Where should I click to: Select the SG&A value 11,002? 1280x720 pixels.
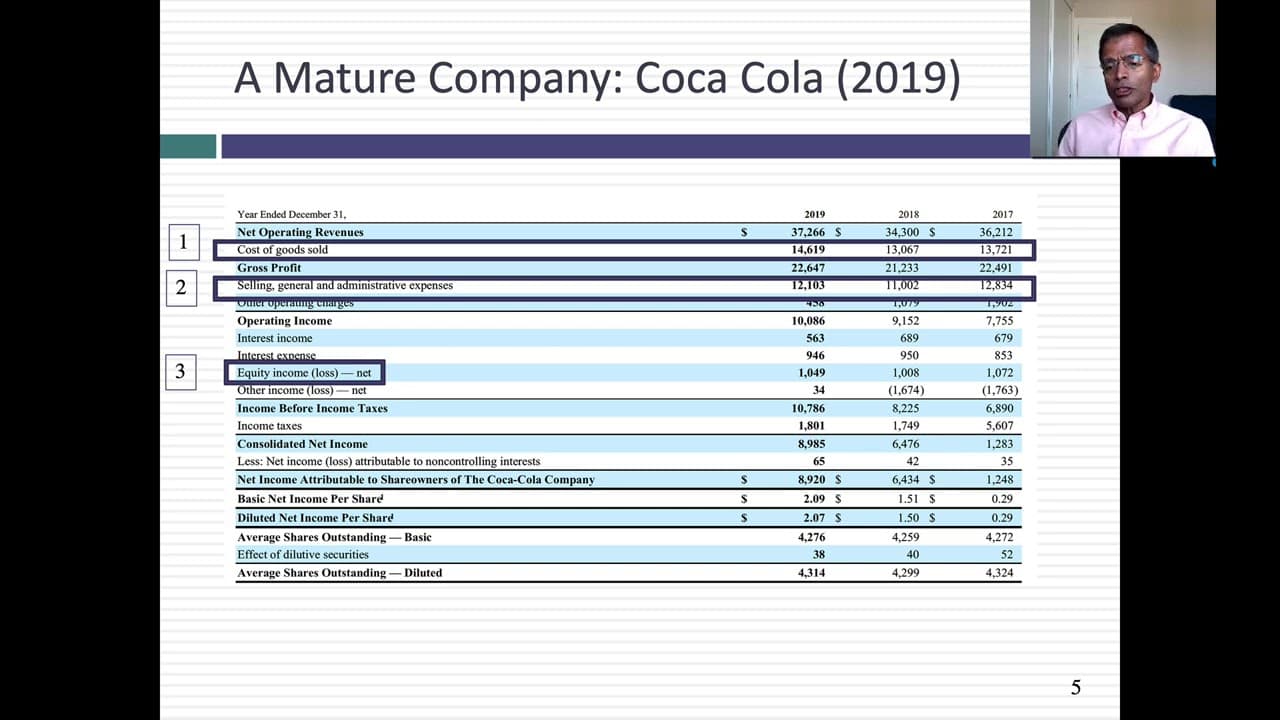pos(902,286)
